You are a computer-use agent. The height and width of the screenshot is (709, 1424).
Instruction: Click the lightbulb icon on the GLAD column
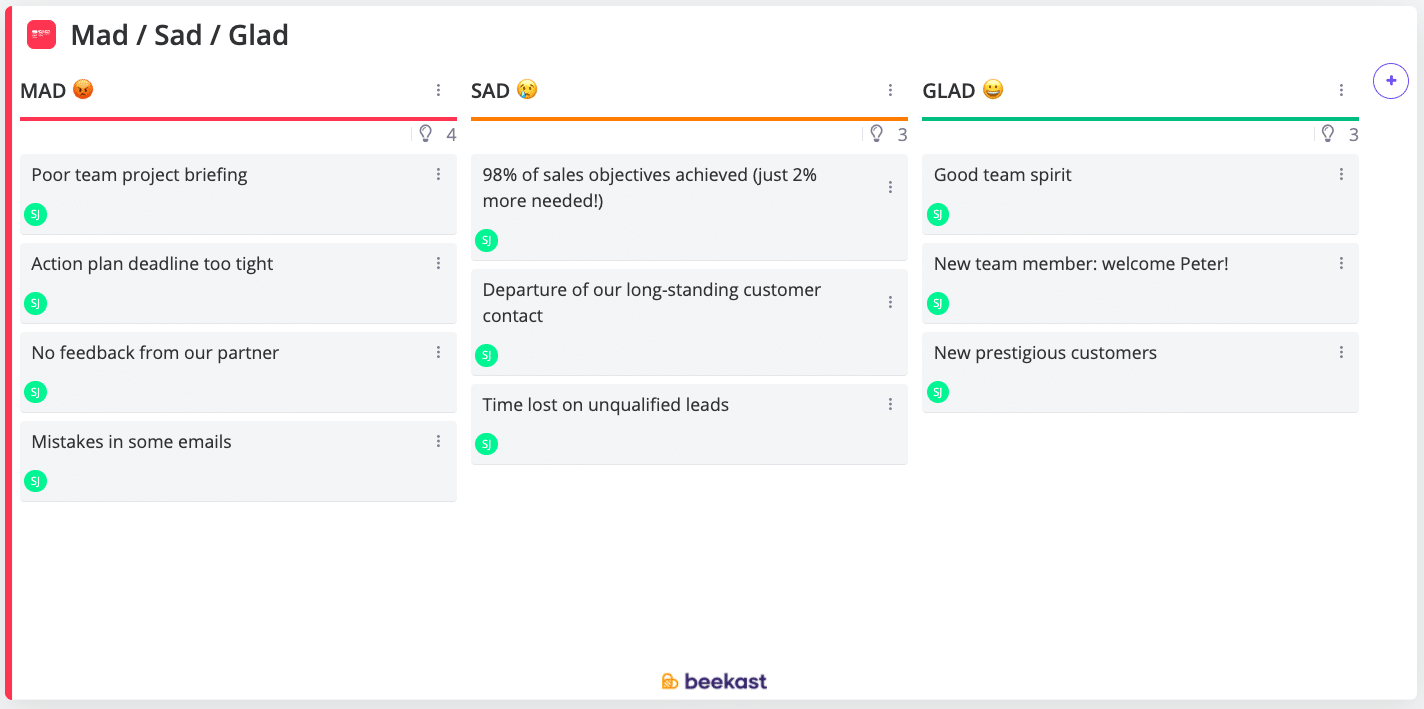(1328, 133)
